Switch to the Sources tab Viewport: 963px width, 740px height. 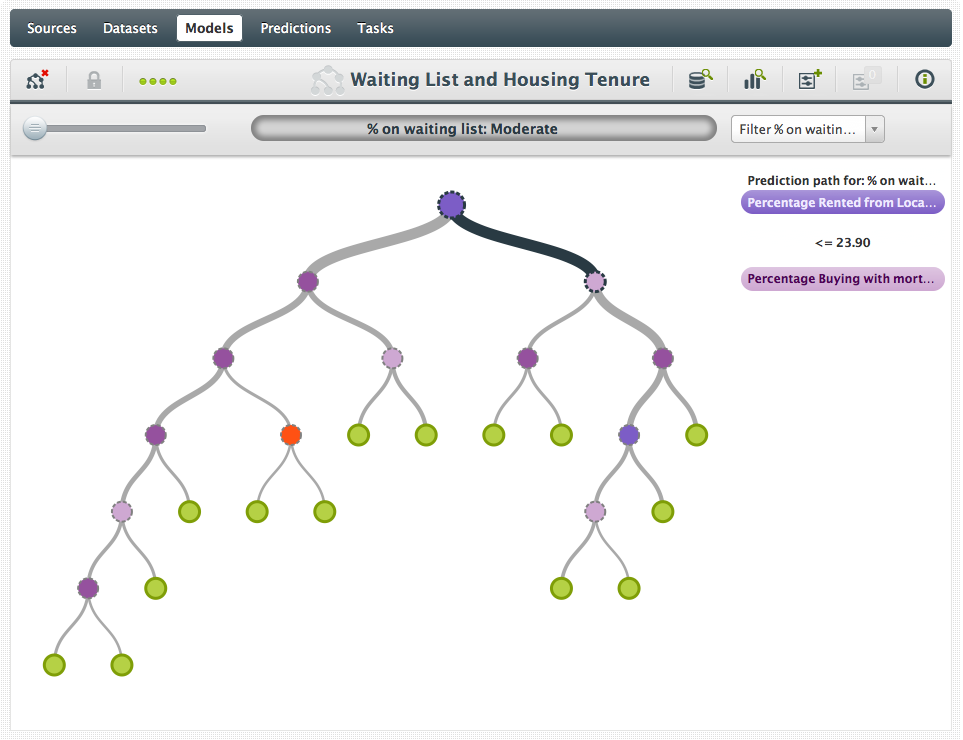tap(52, 28)
